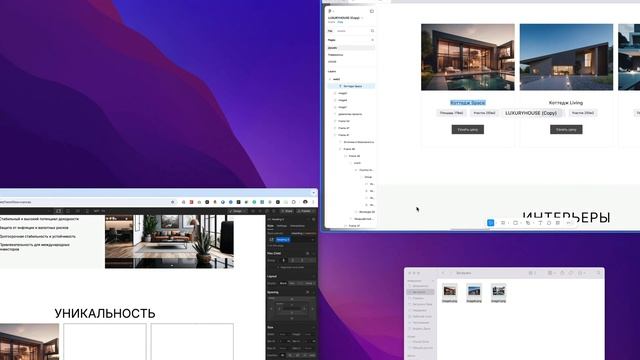Click the Finder share icon
Viewport: 640px width, 360px height.
click(x=562, y=273)
